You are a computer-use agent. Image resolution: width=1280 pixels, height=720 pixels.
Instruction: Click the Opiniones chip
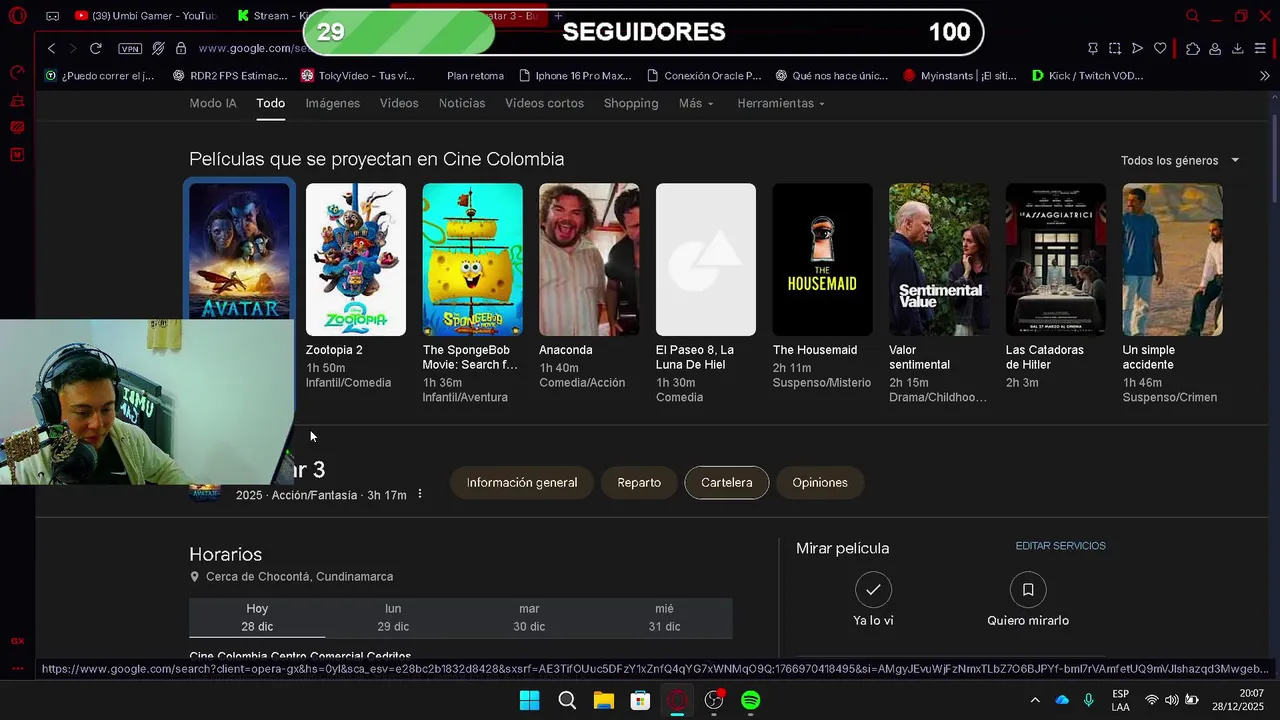(820, 482)
